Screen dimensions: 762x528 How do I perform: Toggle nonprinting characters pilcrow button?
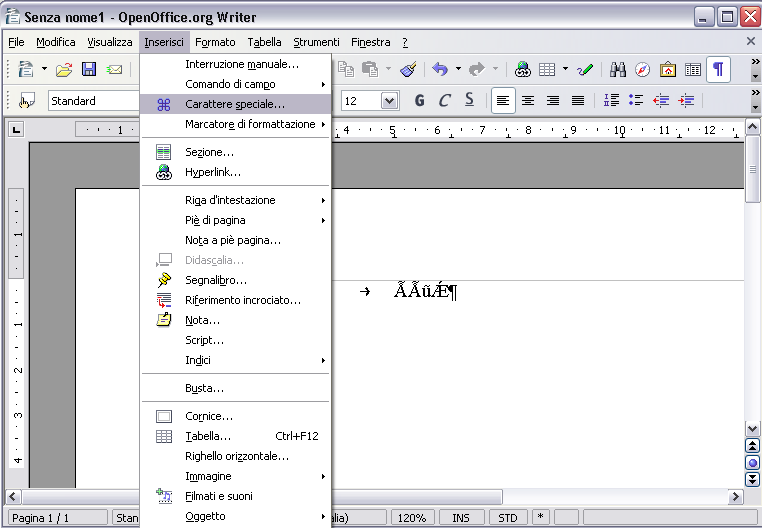[718, 70]
